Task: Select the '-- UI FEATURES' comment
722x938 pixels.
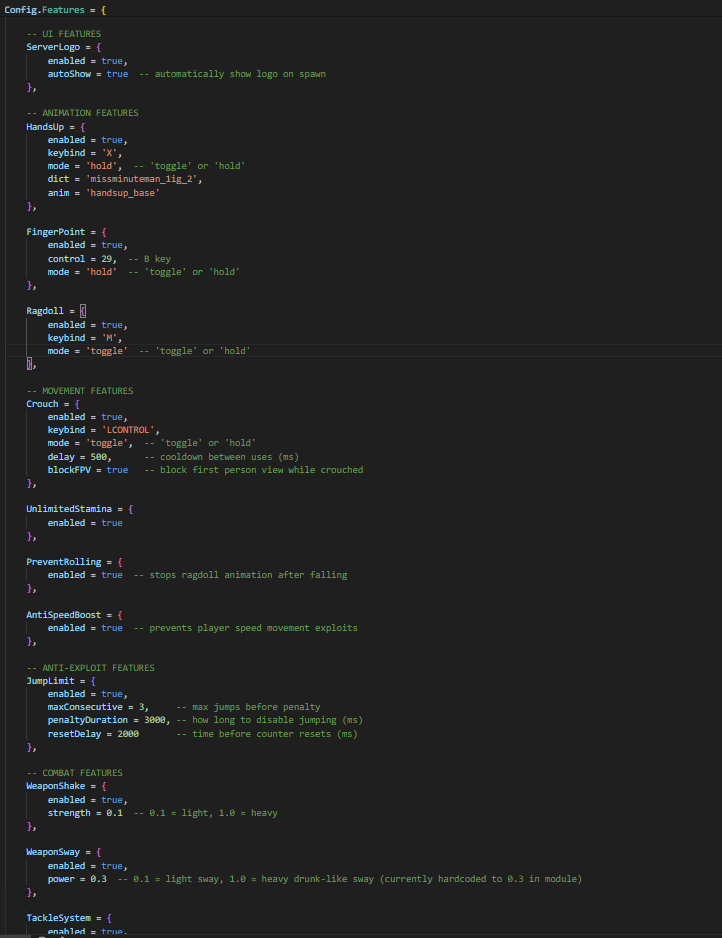Action: tap(63, 34)
